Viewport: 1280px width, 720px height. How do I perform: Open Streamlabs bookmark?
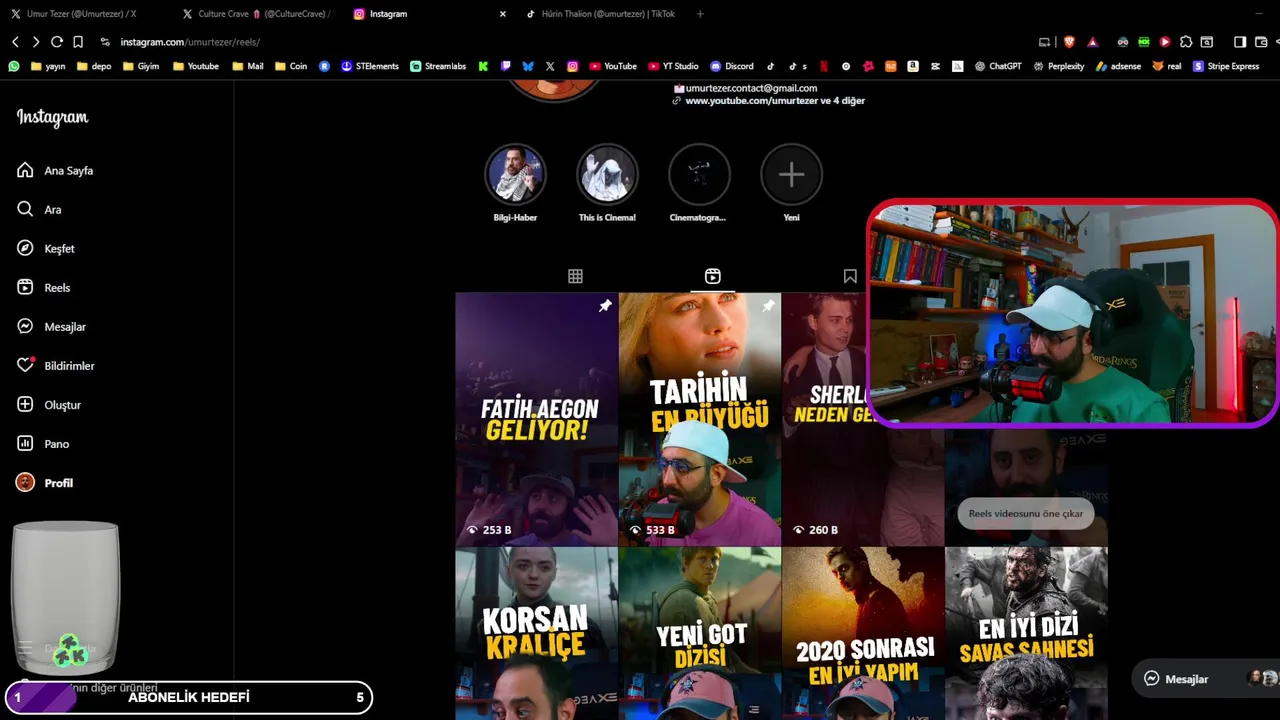(x=438, y=66)
